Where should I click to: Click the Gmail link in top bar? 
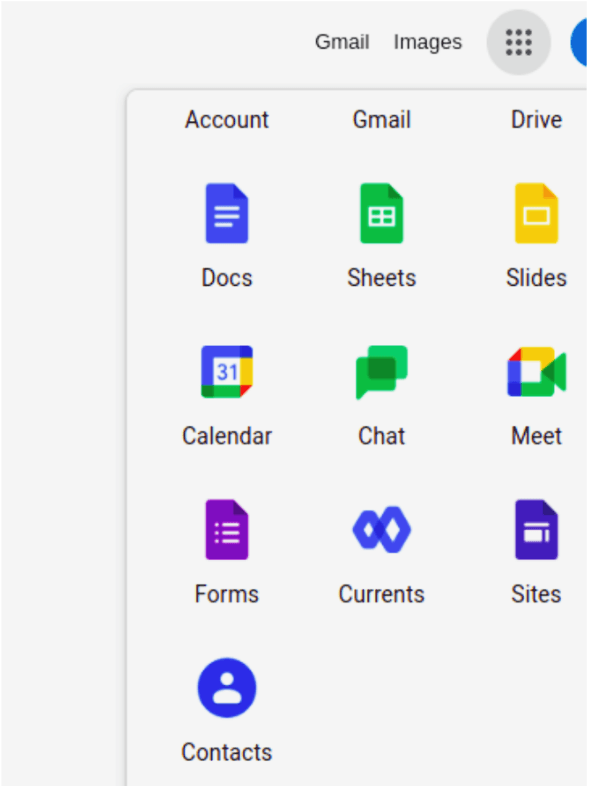pos(342,42)
